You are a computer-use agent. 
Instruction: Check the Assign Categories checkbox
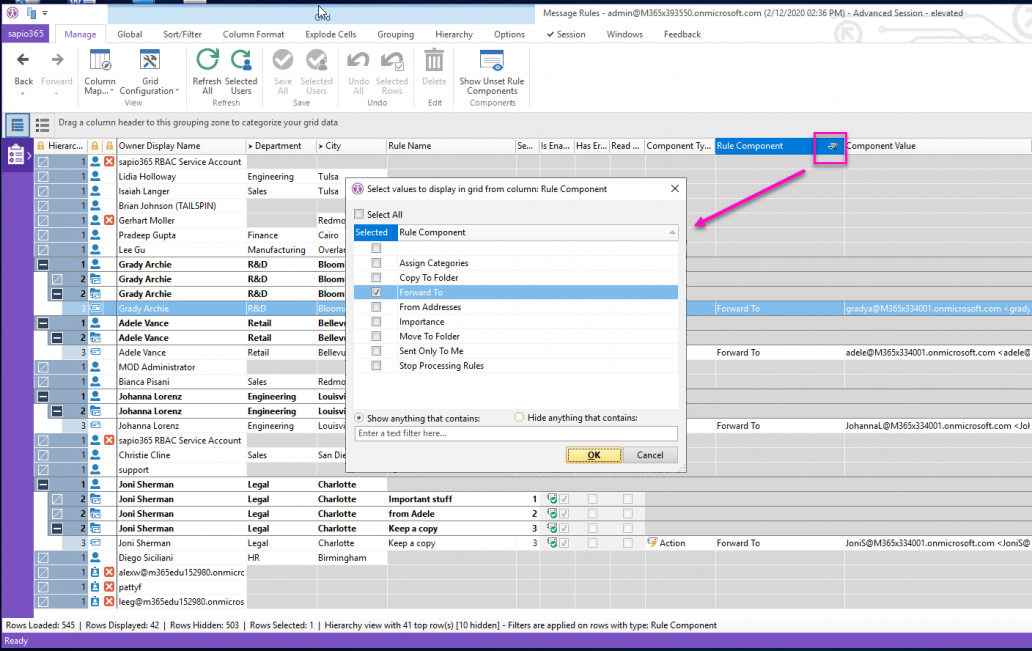pos(376,263)
